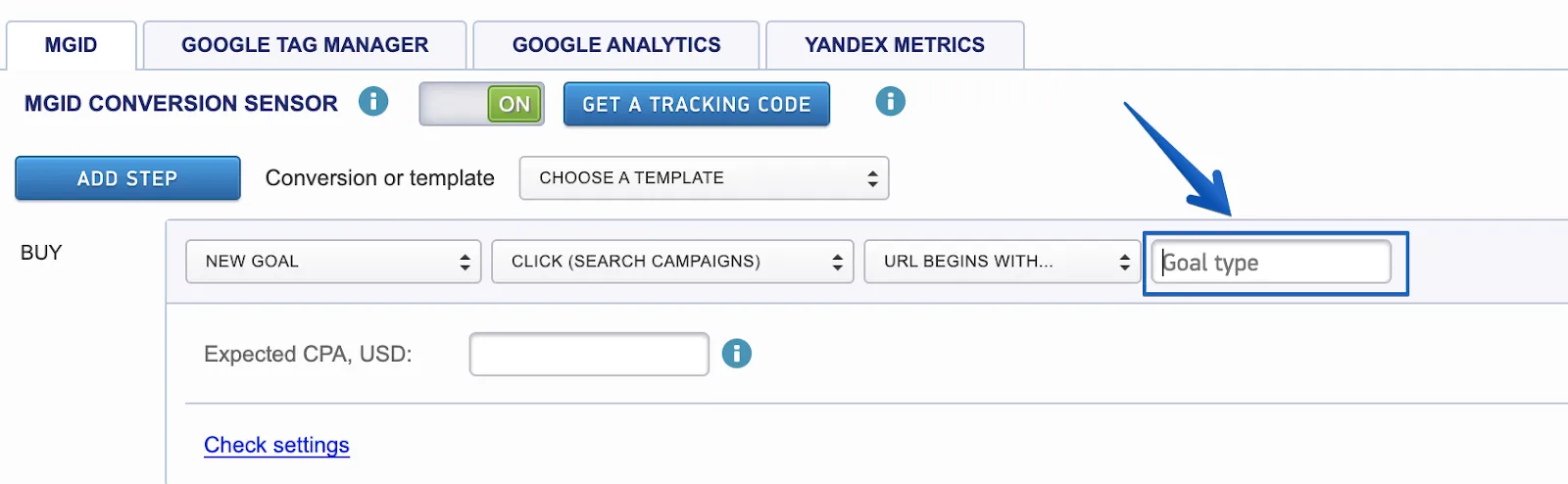Screen dimensions: 1568x484
Task: Click info icon beside MGID Conversion Sensor
Action: click(373, 101)
